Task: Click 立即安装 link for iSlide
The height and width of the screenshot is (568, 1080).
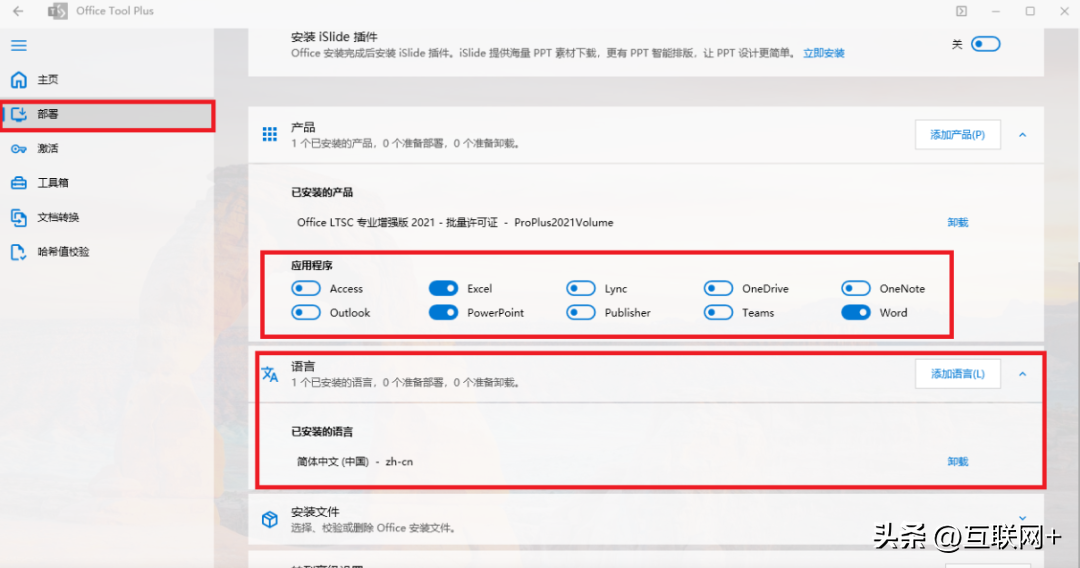Action: (x=824, y=53)
